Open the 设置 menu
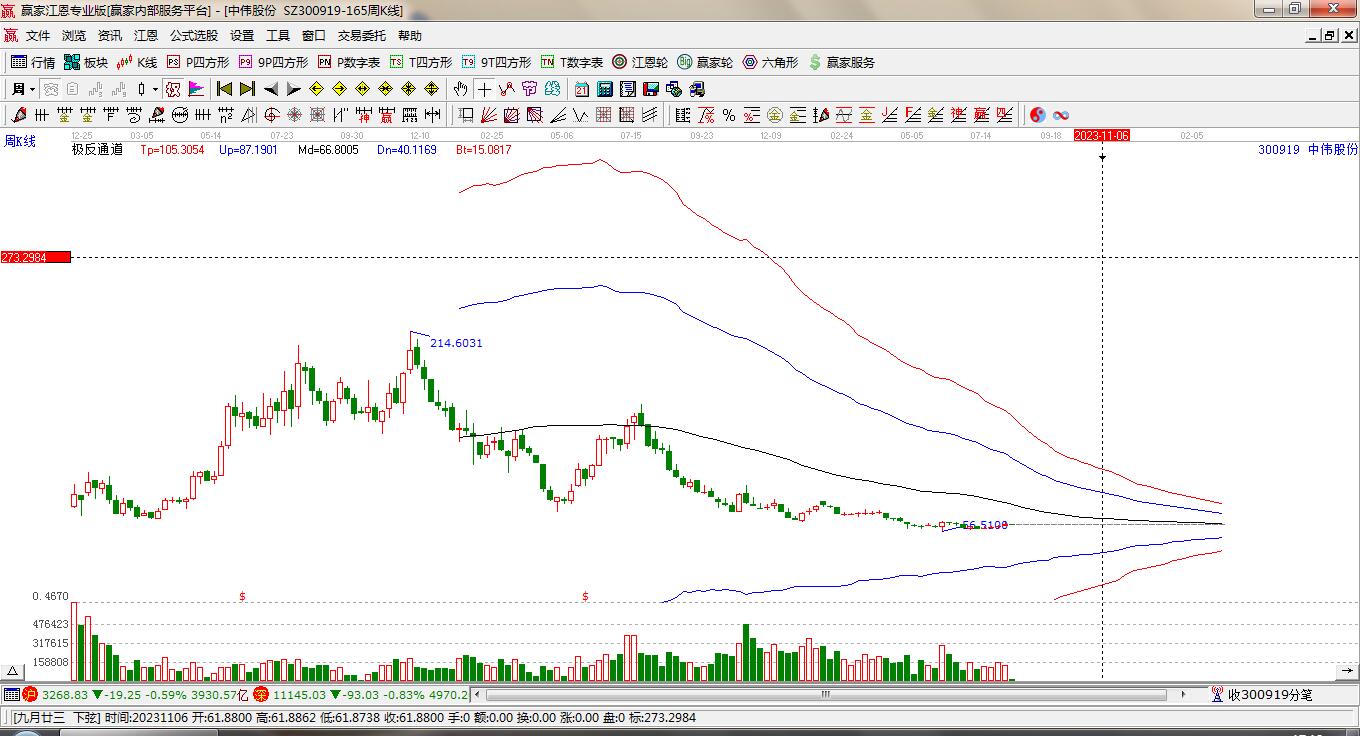 click(242, 36)
